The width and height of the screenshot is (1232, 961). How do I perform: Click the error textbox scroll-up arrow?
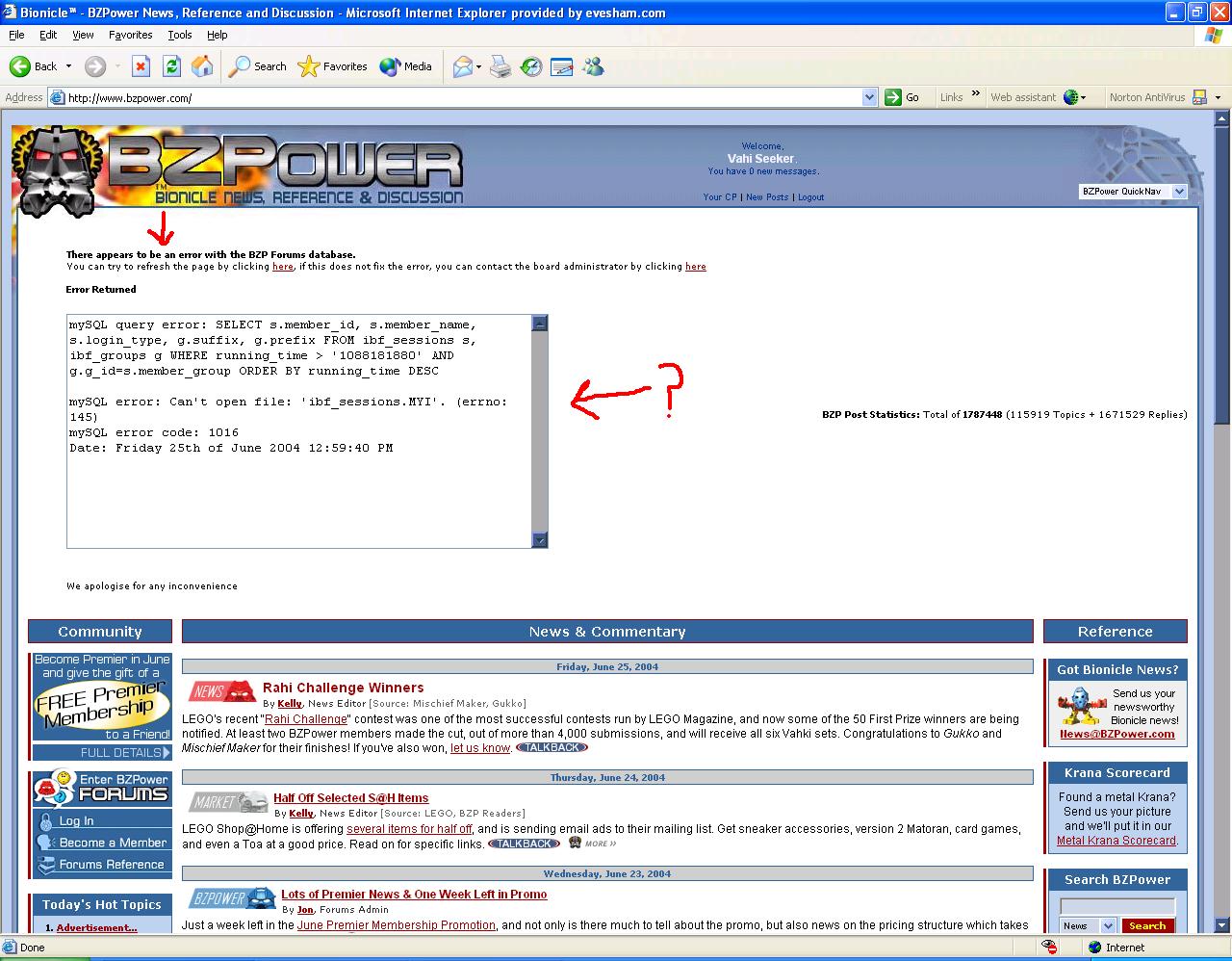click(x=540, y=324)
